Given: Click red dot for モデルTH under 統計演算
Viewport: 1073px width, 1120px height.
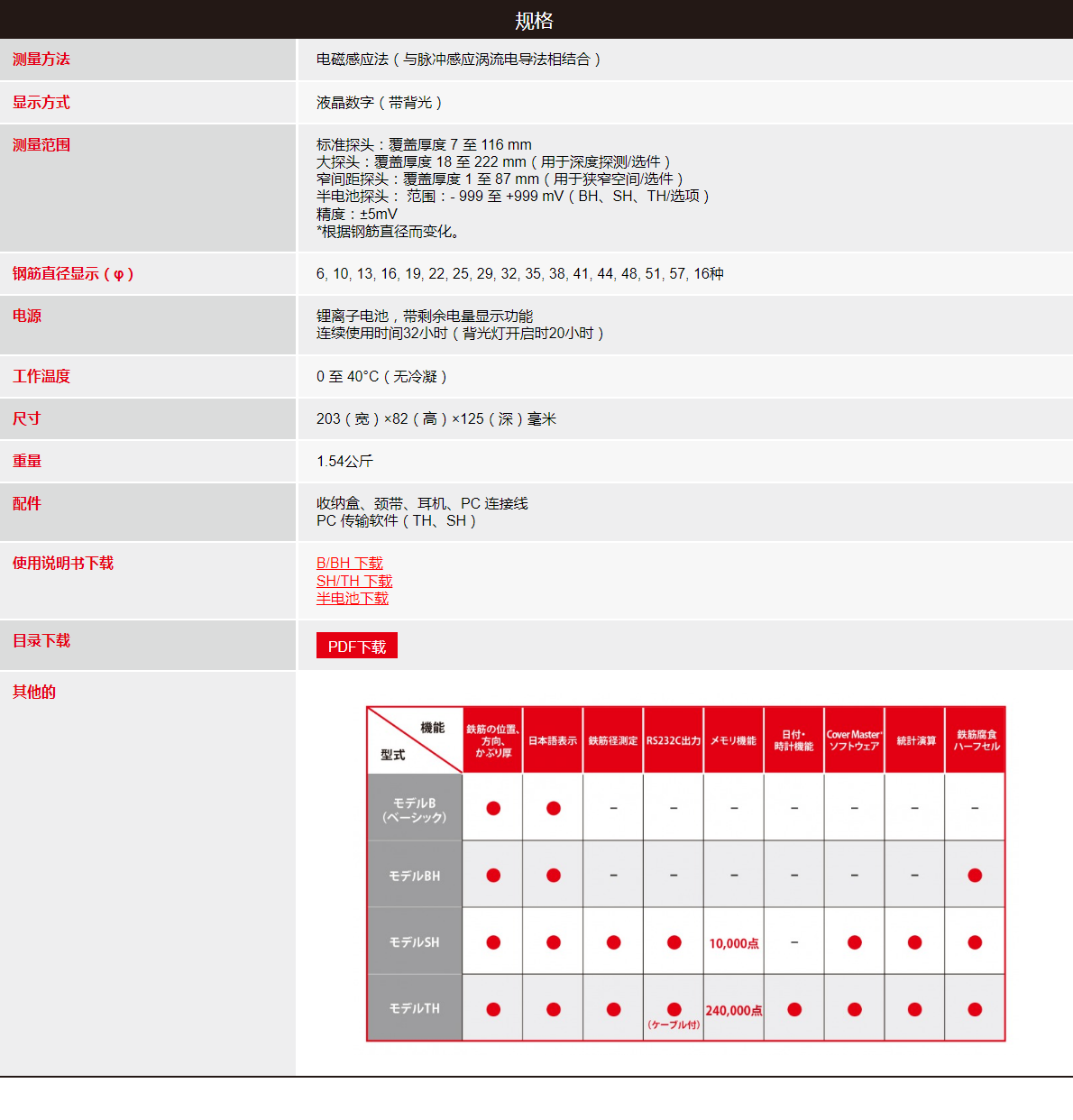Looking at the screenshot, I should [914, 1009].
